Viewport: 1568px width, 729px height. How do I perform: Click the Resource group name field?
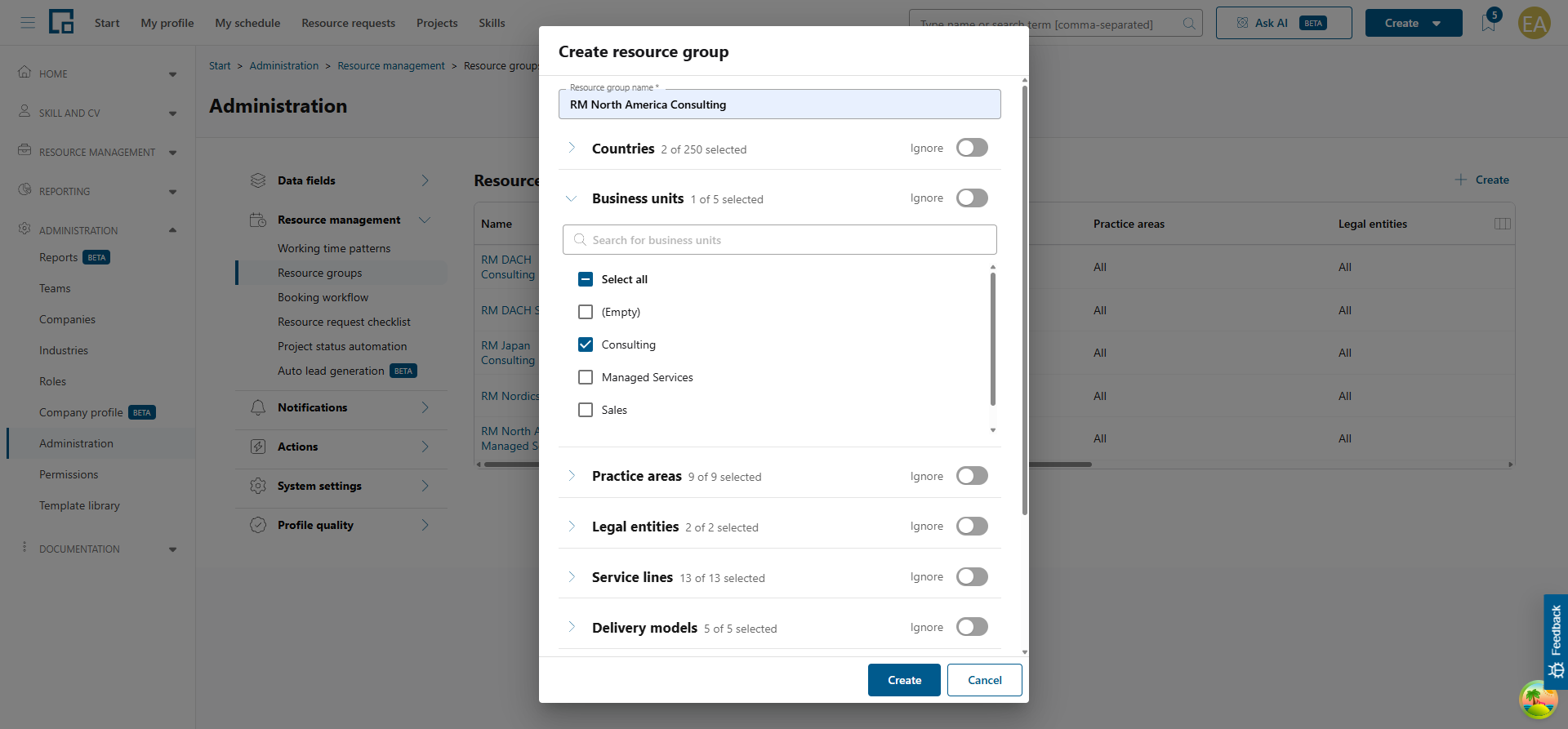point(780,104)
